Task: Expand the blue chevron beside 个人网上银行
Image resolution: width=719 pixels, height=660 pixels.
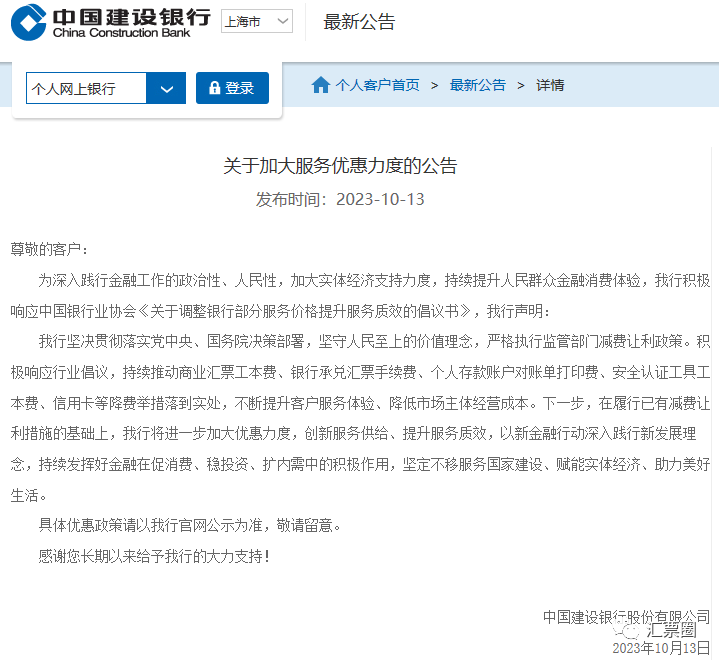Action: [166, 88]
